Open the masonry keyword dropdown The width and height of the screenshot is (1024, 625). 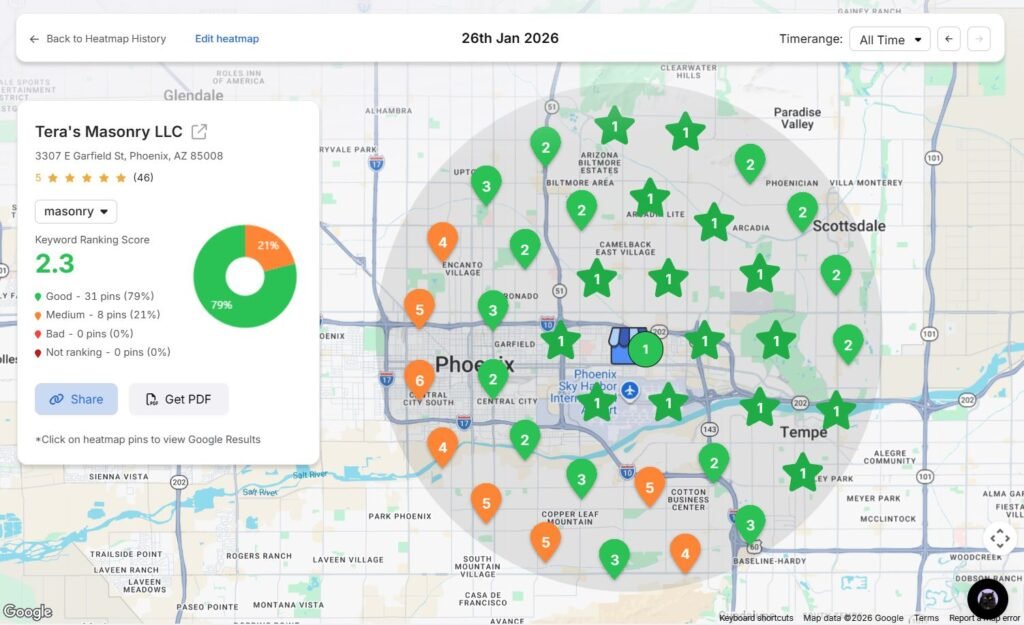[x=76, y=211]
